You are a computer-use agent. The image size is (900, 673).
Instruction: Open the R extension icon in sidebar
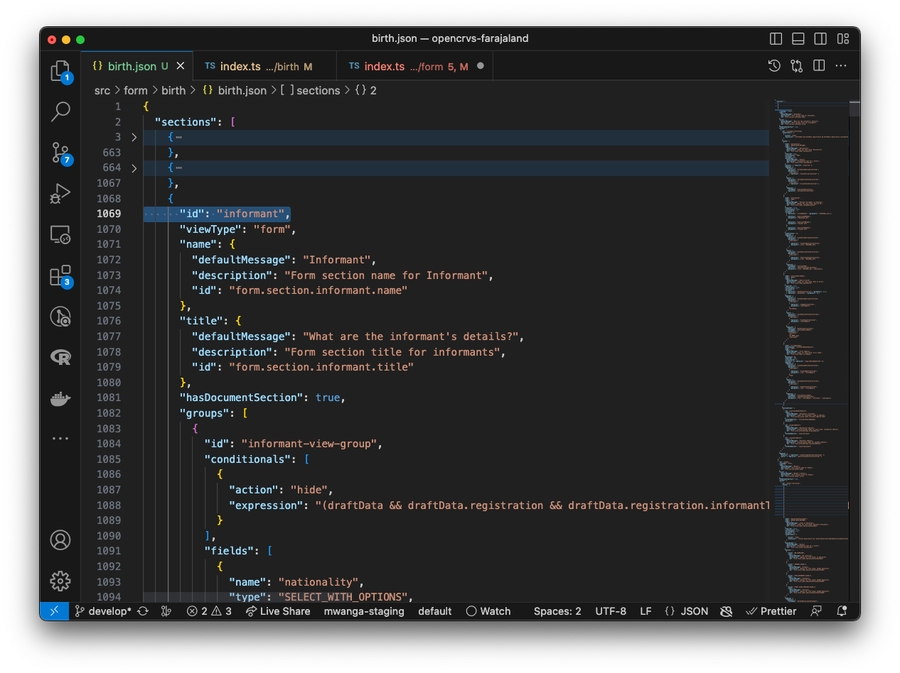click(60, 357)
